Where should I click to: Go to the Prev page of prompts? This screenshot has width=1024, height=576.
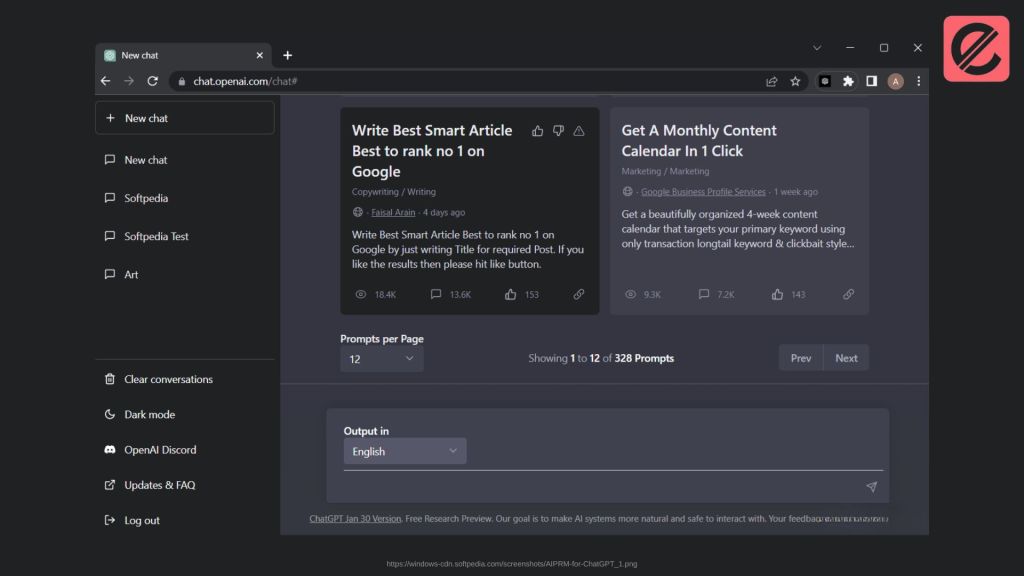click(x=801, y=358)
